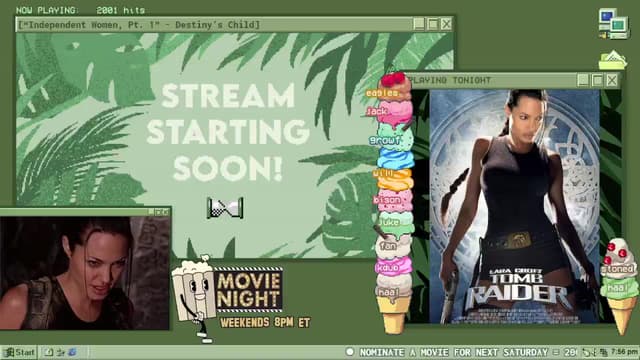The width and height of the screenshot is (640, 360).
Task: Close the small video clip window
Action: pos(166,212)
